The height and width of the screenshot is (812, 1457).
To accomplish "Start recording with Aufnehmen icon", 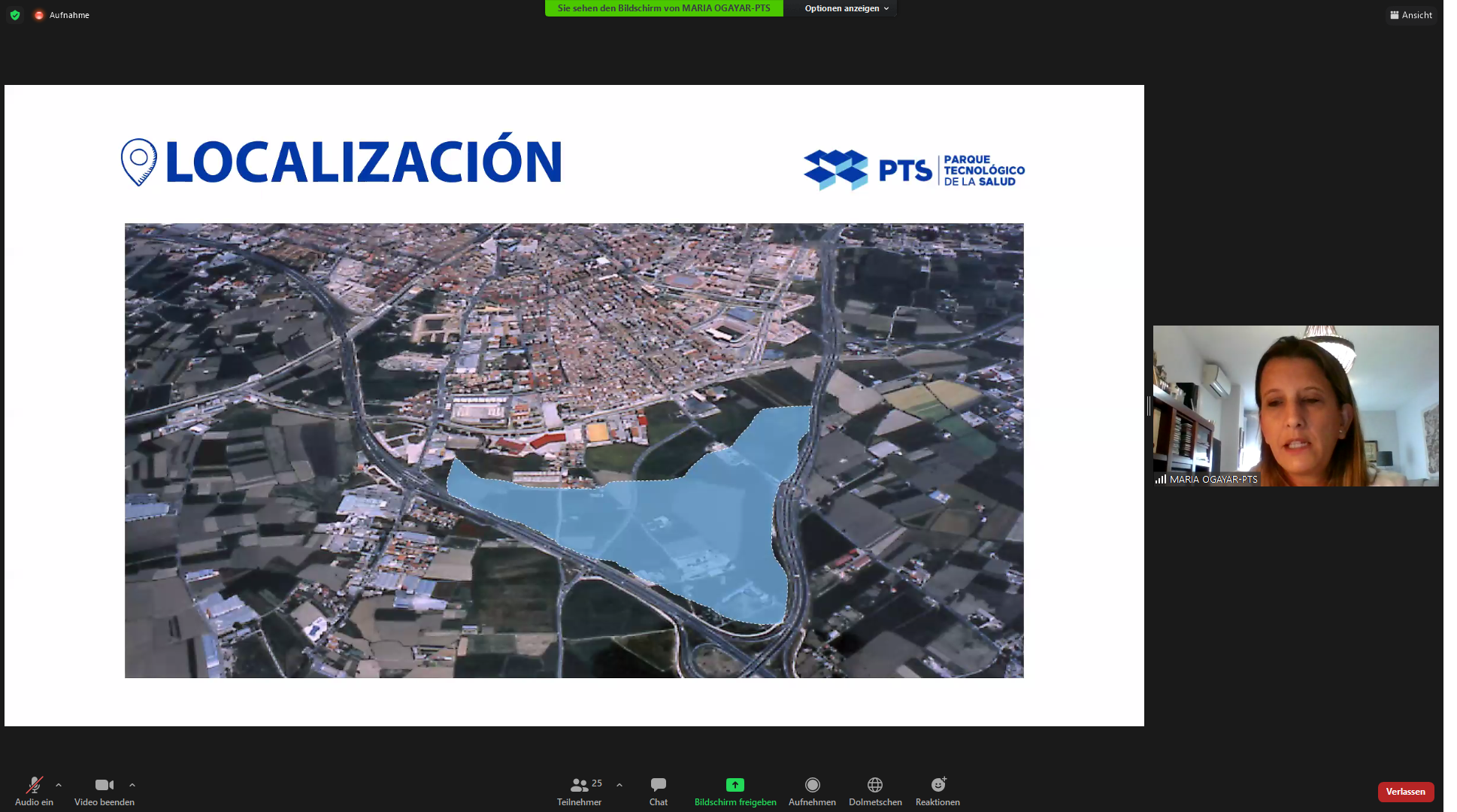I will click(x=812, y=786).
